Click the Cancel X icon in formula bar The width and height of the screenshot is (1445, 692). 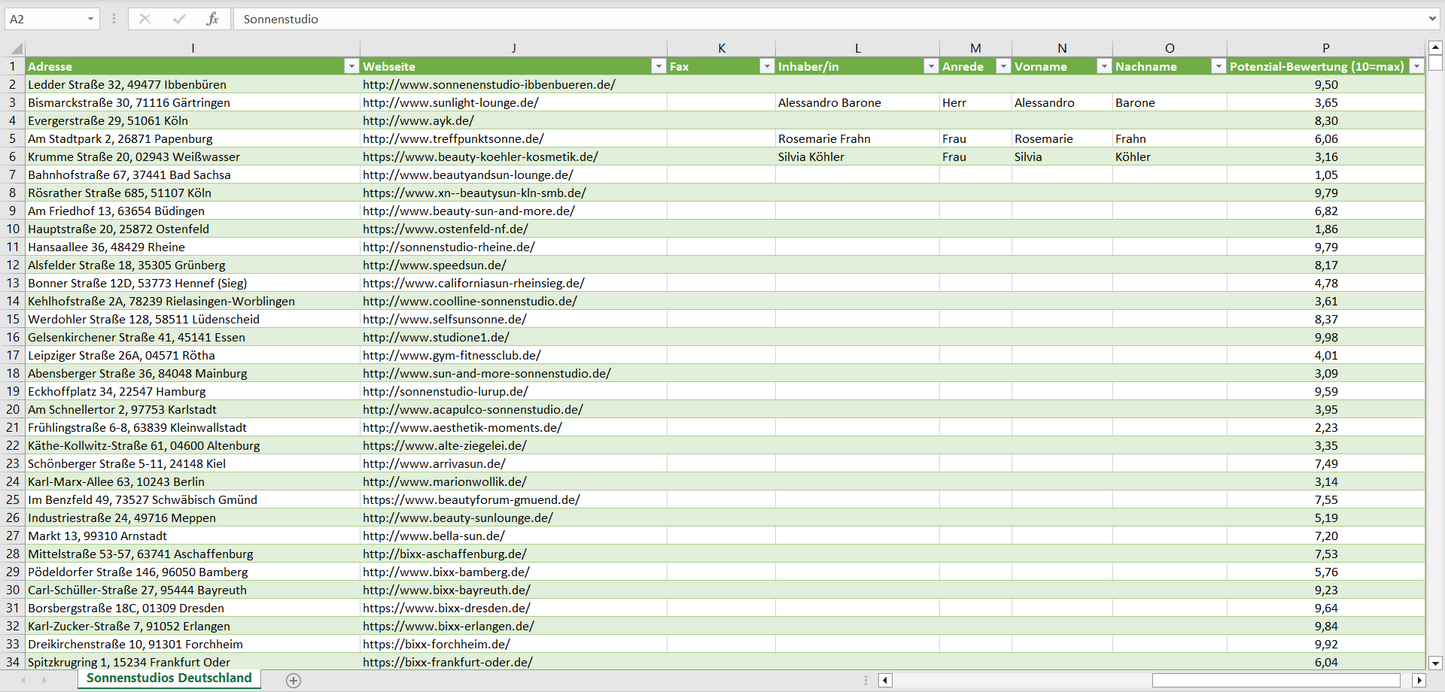click(145, 19)
